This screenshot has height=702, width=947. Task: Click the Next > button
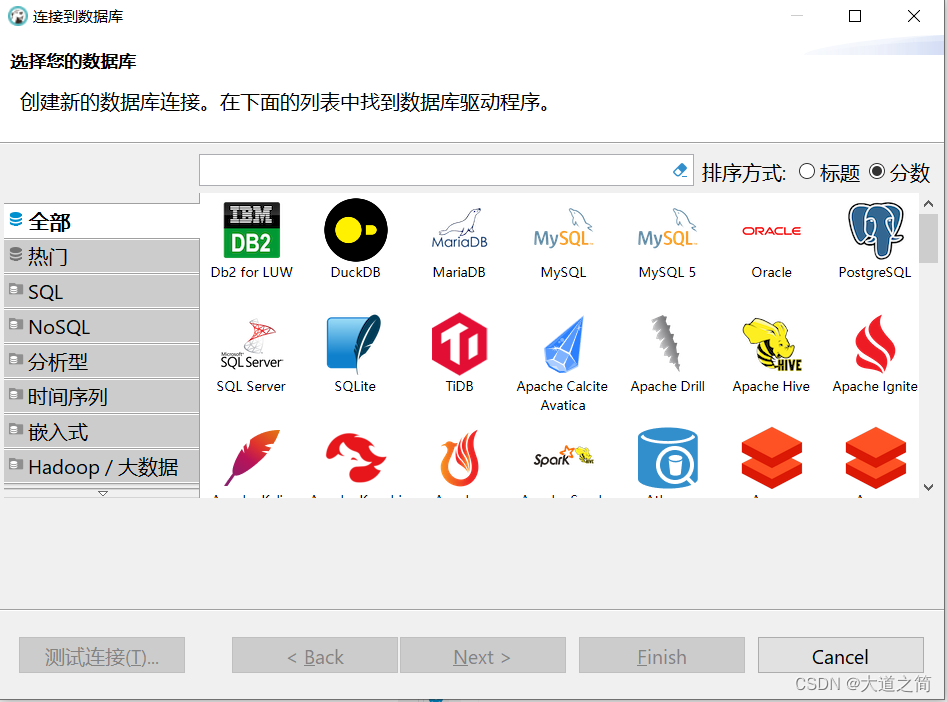(x=483, y=655)
